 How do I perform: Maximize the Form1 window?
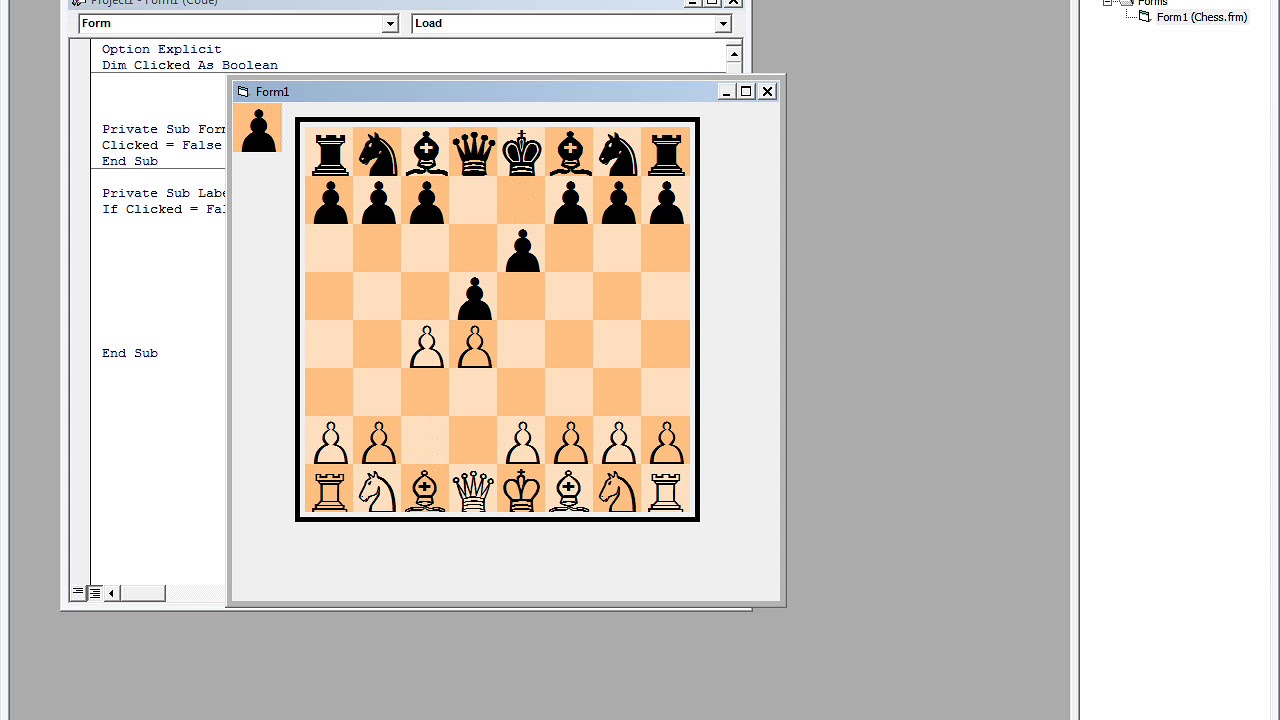point(746,91)
